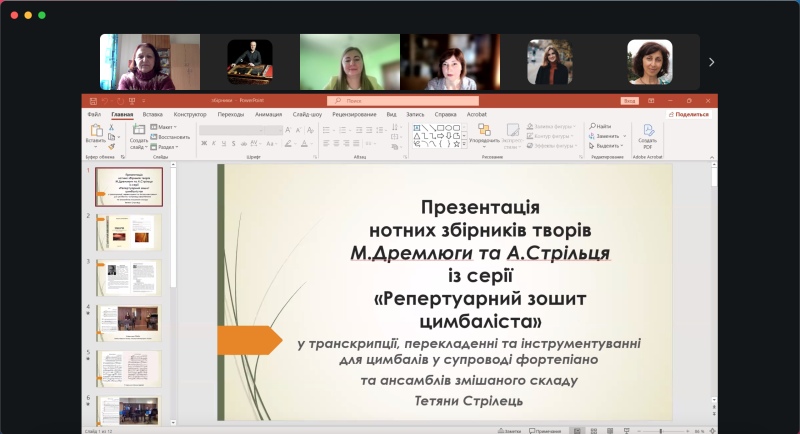Click the Share (Поделиться) button
The width and height of the screenshot is (800, 434).
[689, 114]
